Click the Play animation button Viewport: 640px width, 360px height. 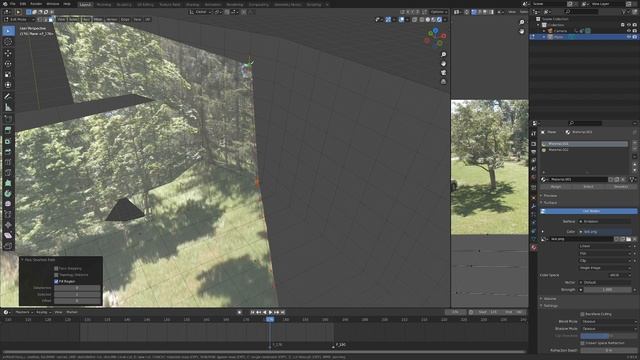[270, 312]
